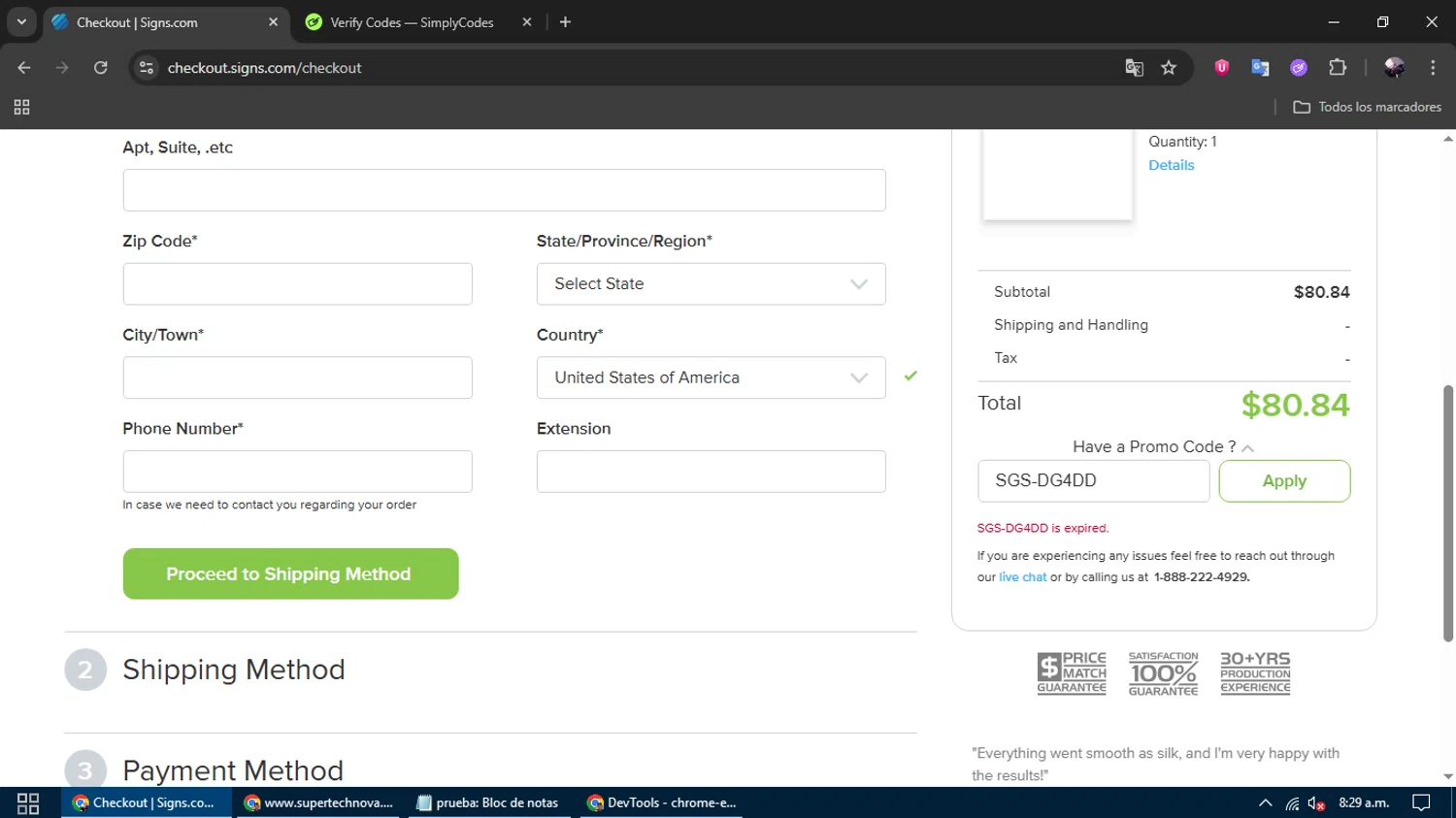Open the red shield extension icon
The height and width of the screenshot is (818, 1456).
1222,67
